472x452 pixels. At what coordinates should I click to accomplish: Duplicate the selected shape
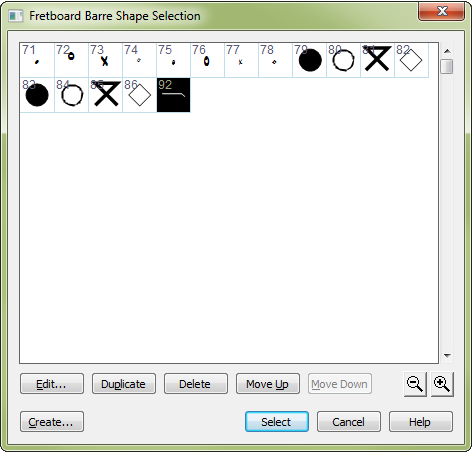point(124,384)
